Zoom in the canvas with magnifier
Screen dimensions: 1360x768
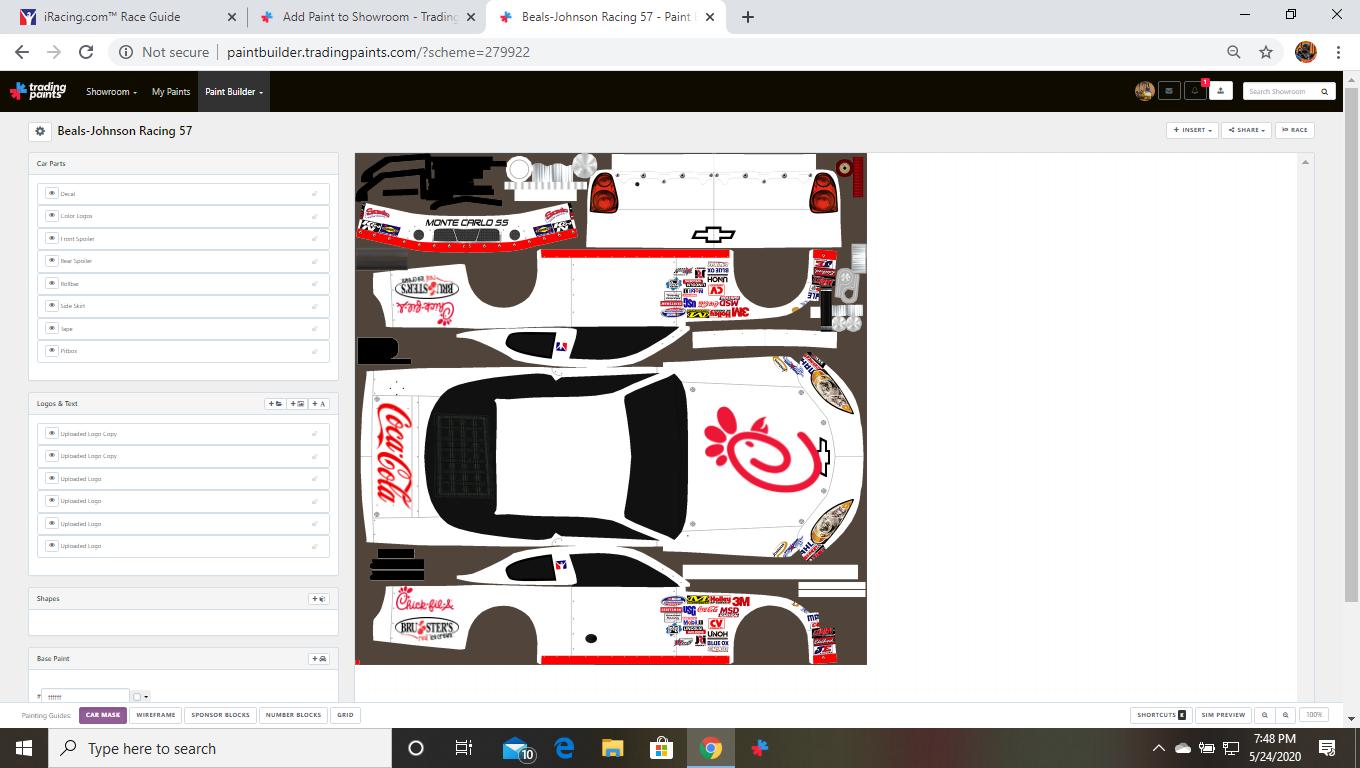[1286, 715]
